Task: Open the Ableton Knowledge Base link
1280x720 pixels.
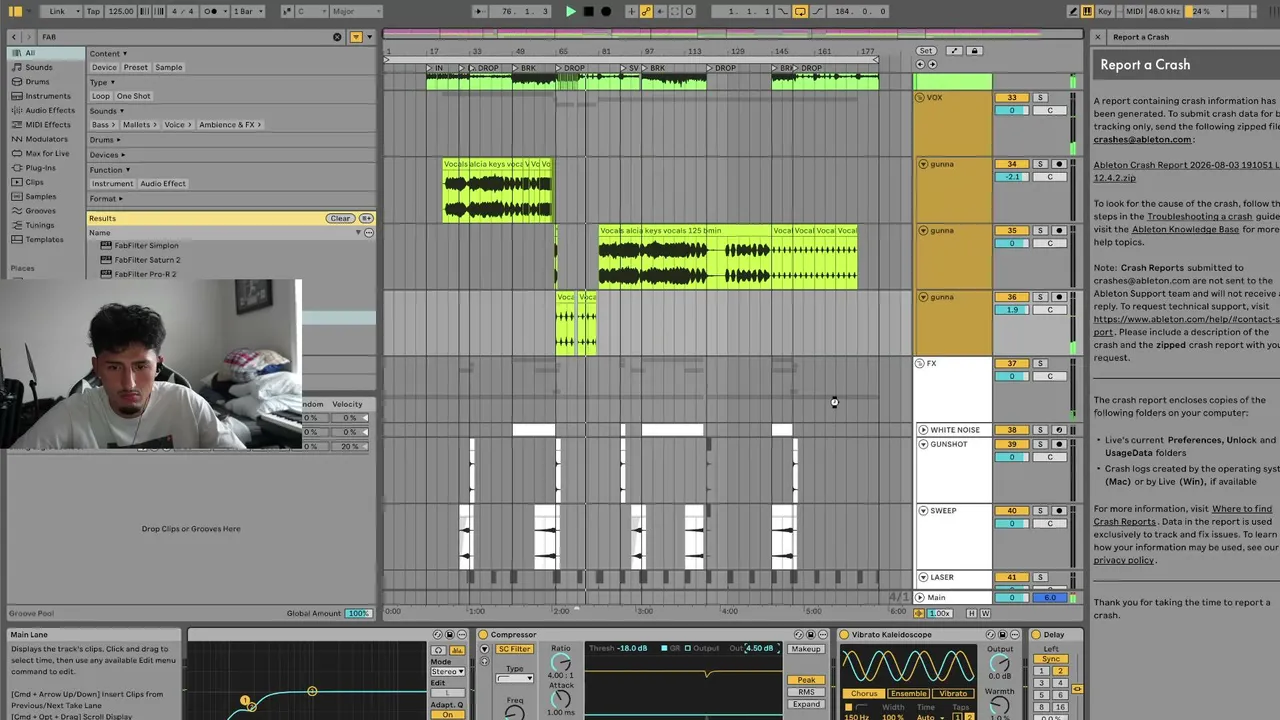Action: [x=1185, y=229]
